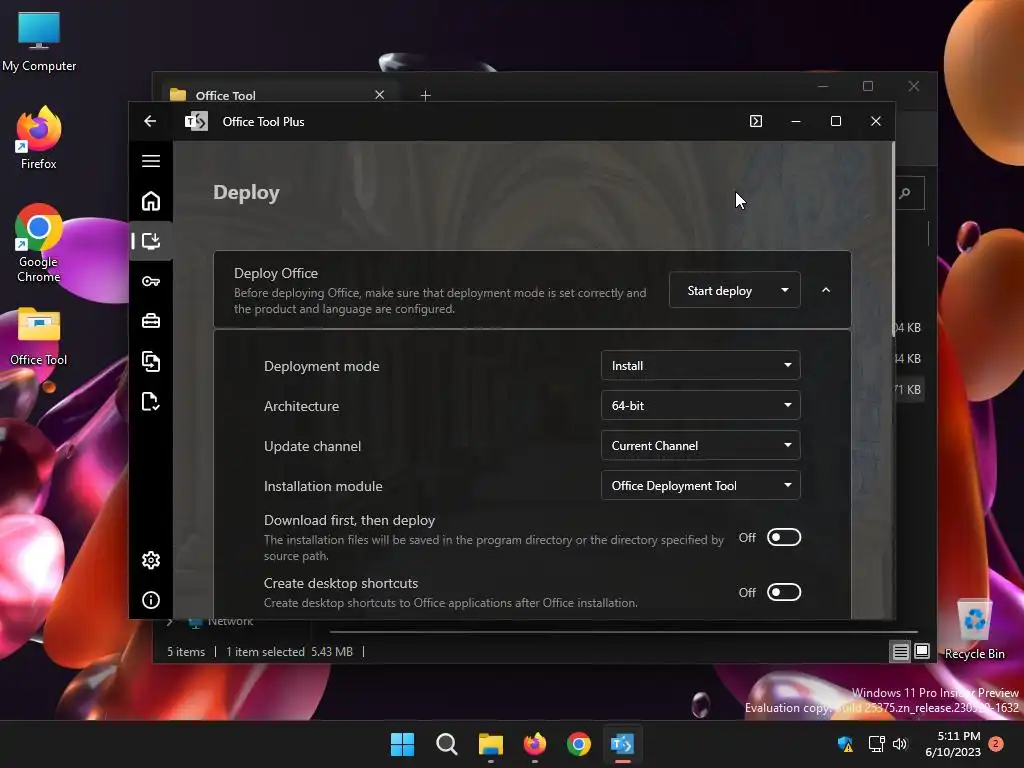This screenshot has height=768, width=1024.
Task: Toggle Download first, then deploy switch
Action: pos(784,537)
